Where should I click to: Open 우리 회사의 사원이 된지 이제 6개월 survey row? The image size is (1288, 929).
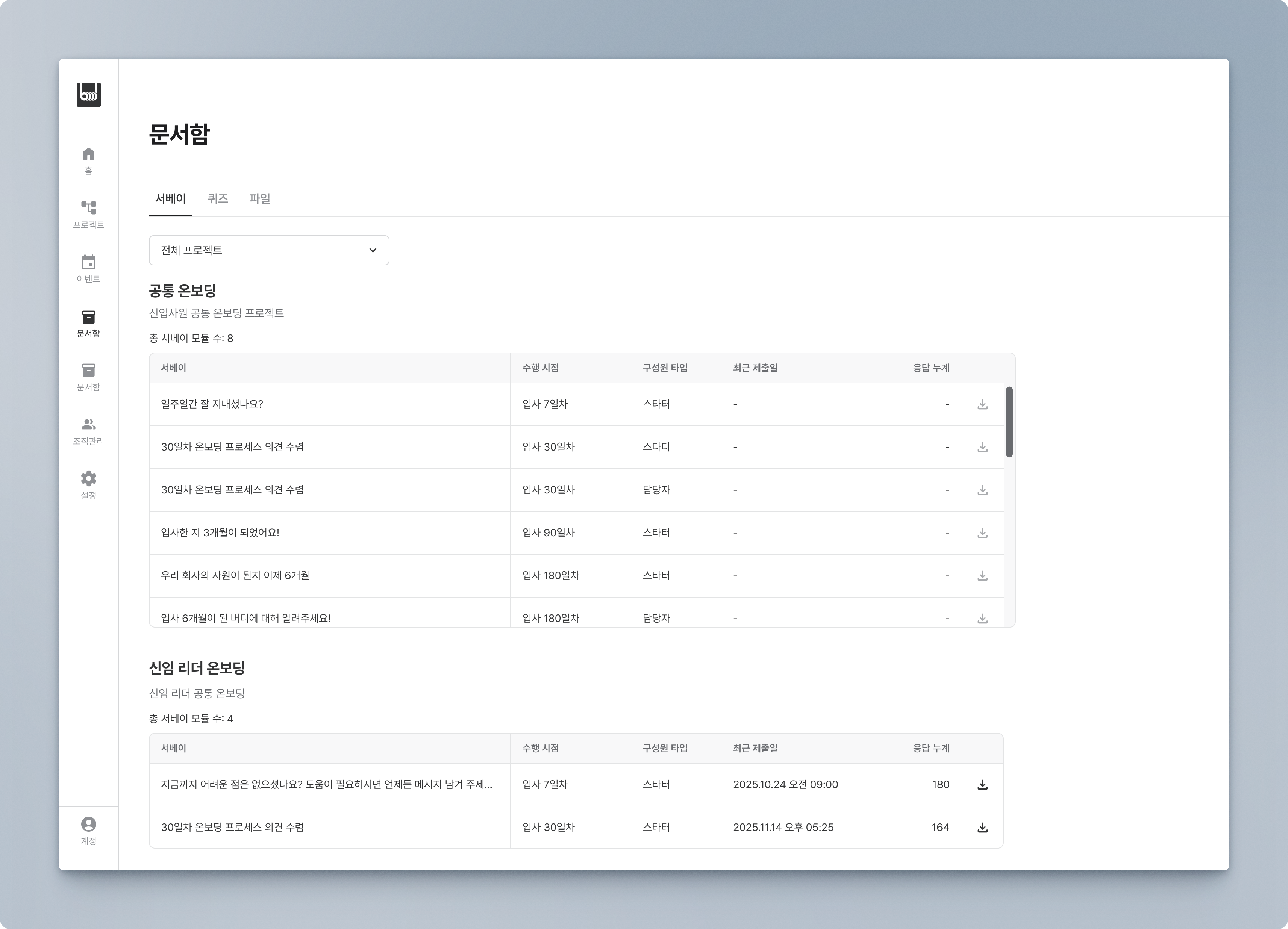(235, 575)
